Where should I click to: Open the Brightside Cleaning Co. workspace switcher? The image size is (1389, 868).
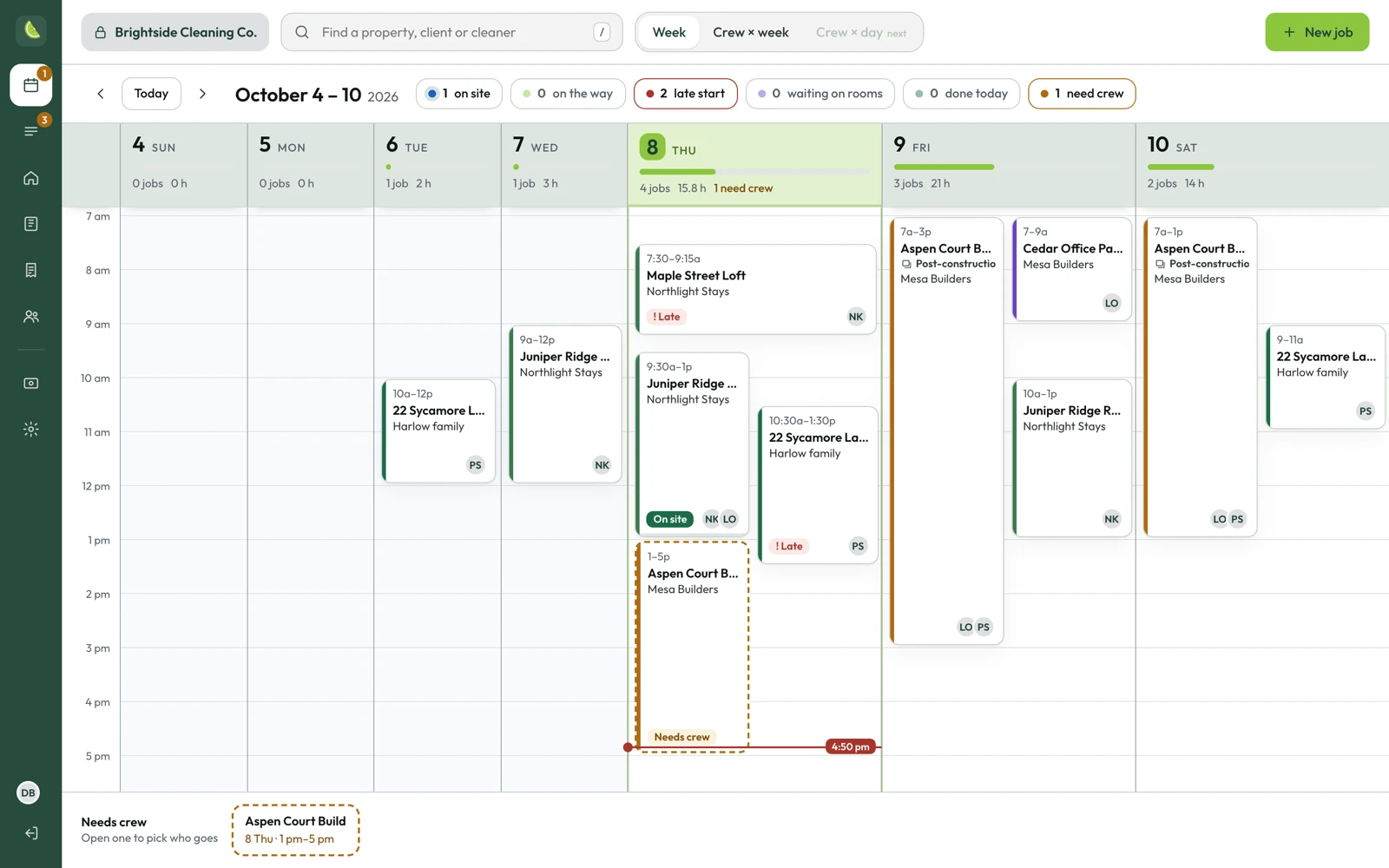pos(175,32)
